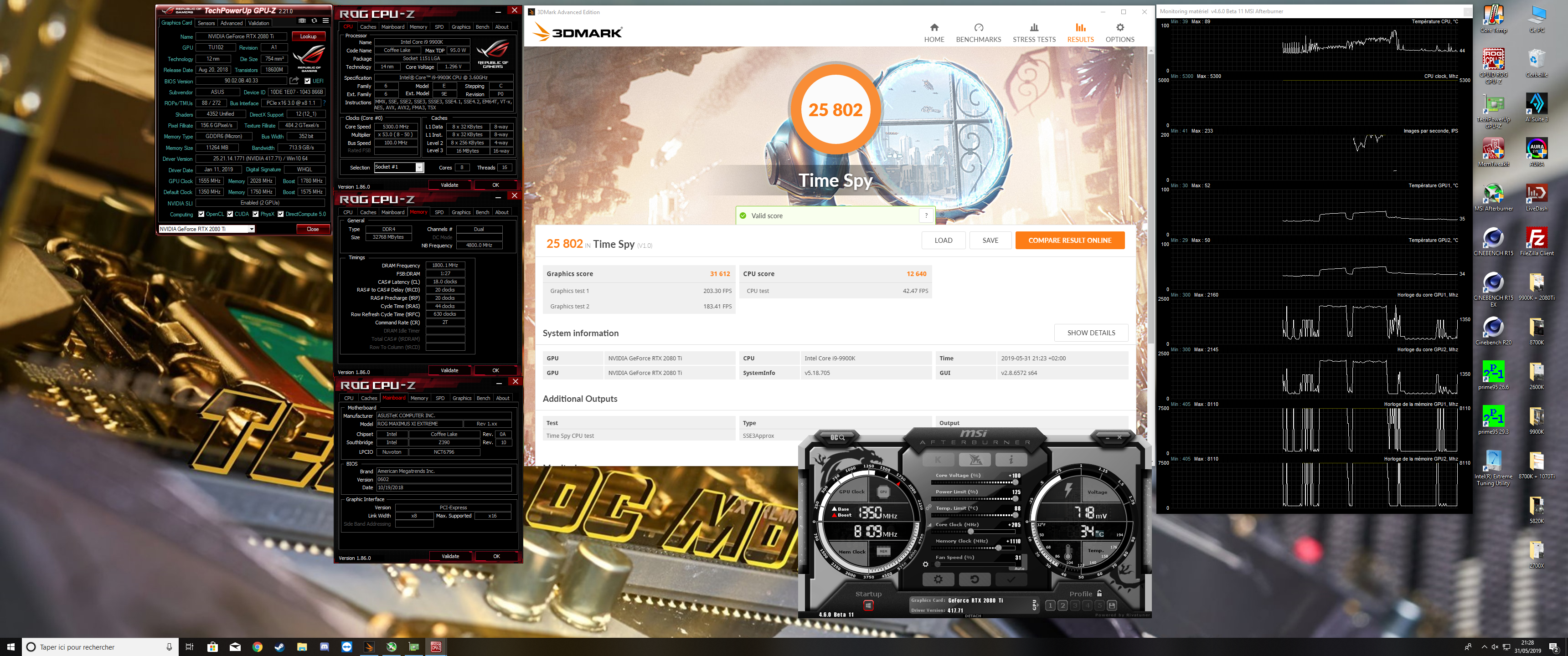
Task: Switch to the Sensors tab in GPU-Z
Action: click(206, 23)
